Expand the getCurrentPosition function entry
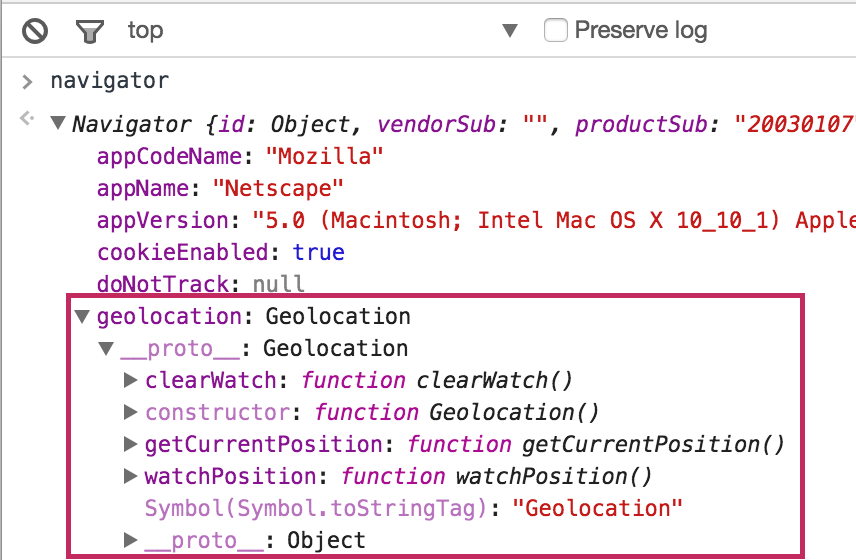856x560 pixels. 130,445
